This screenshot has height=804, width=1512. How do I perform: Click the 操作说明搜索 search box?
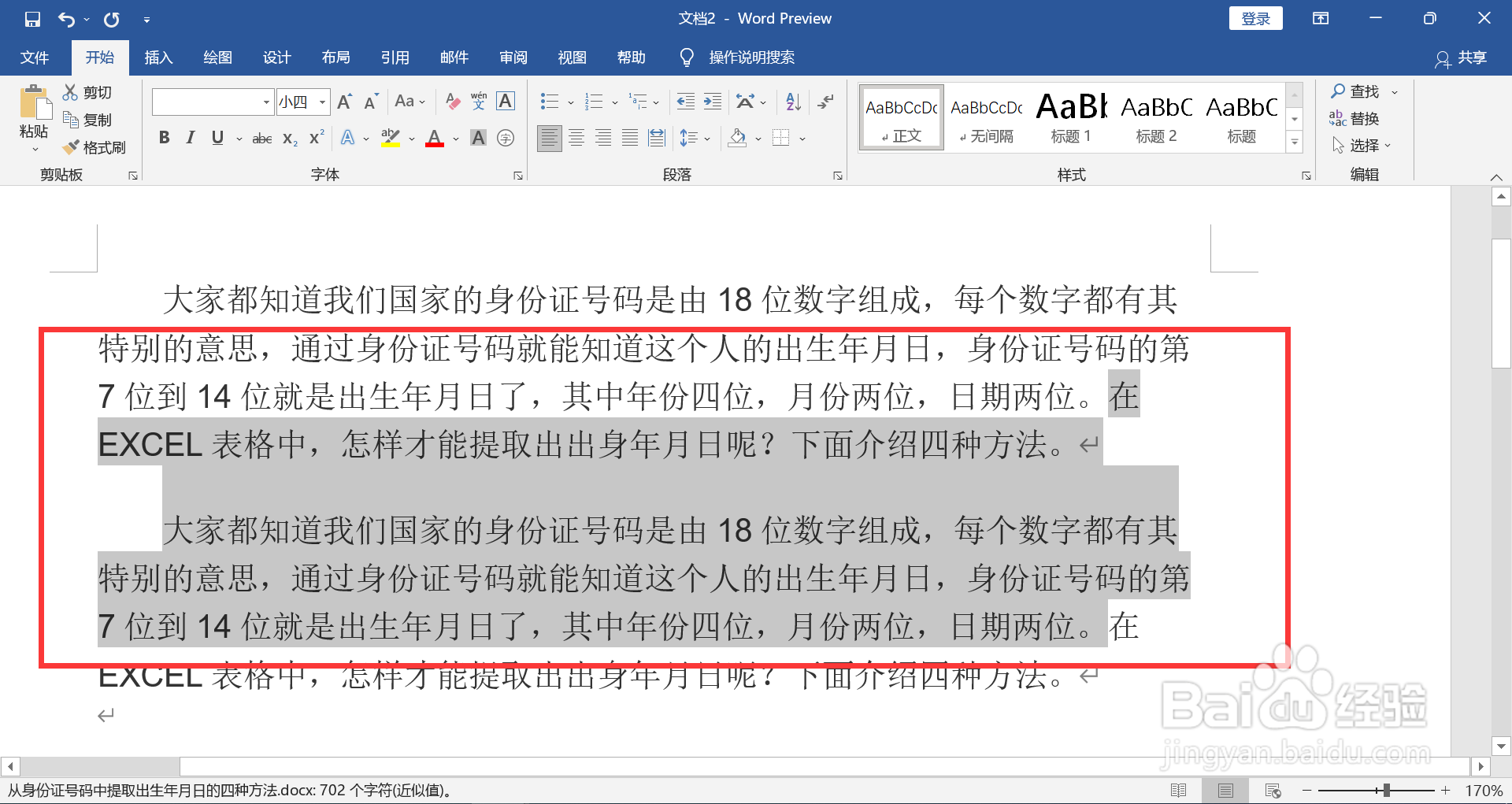(x=751, y=57)
